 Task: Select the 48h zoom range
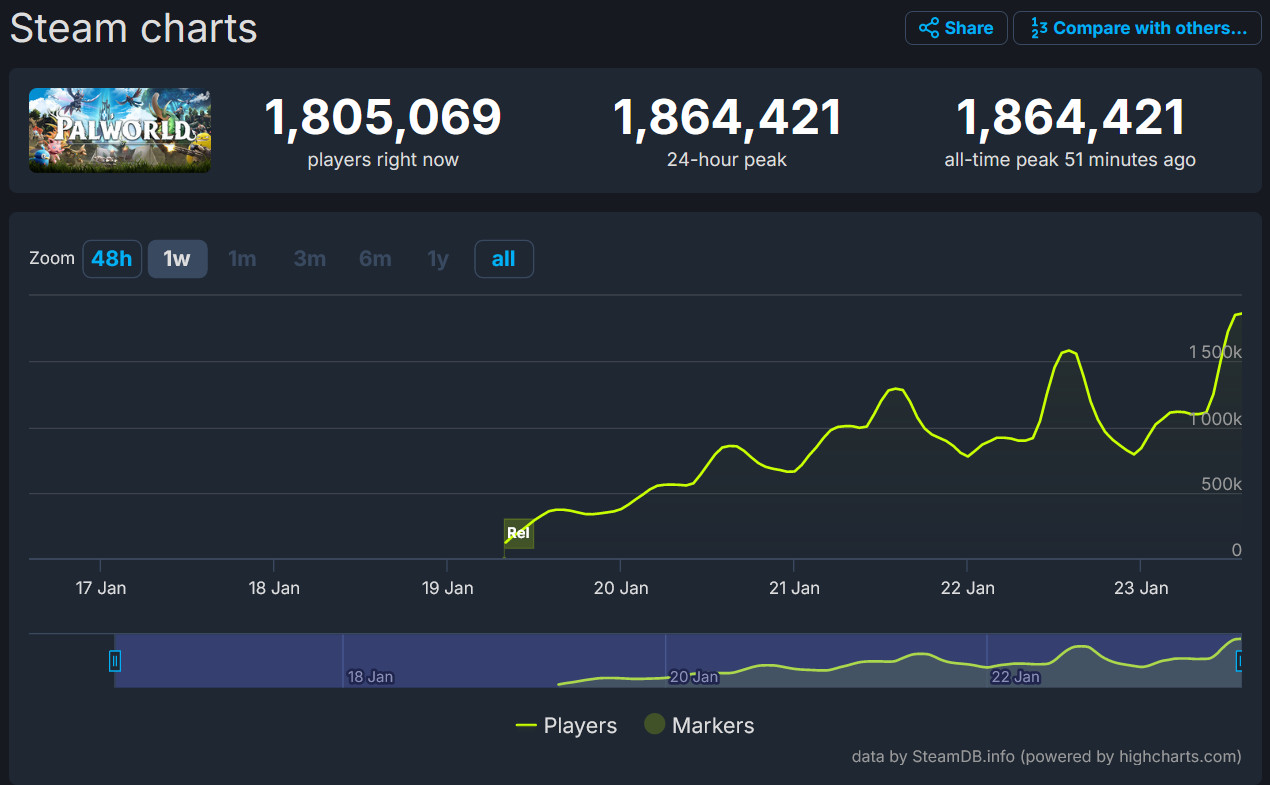[x=112, y=259]
